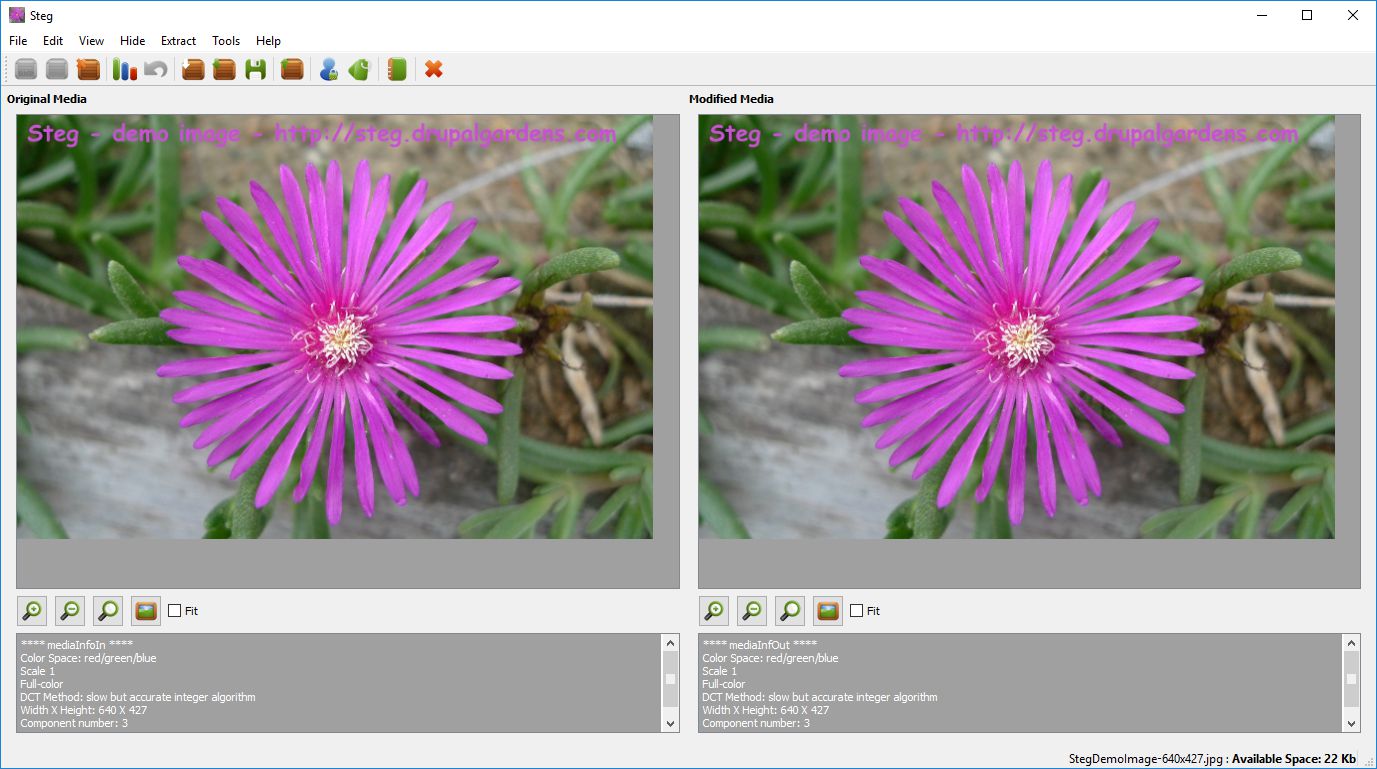The width and height of the screenshot is (1377, 769).
Task: Click the green floppy disk save icon
Action: 256,69
